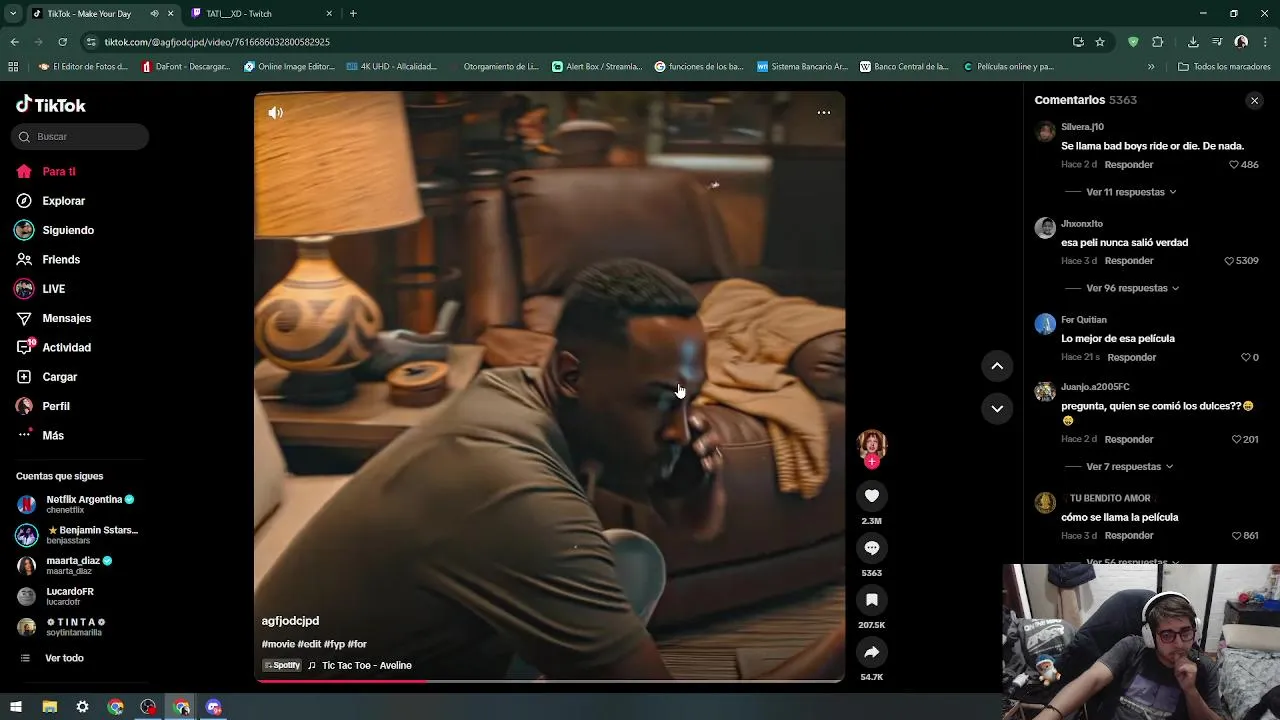Open the video three-dots options menu
The image size is (1280, 720).
point(824,113)
